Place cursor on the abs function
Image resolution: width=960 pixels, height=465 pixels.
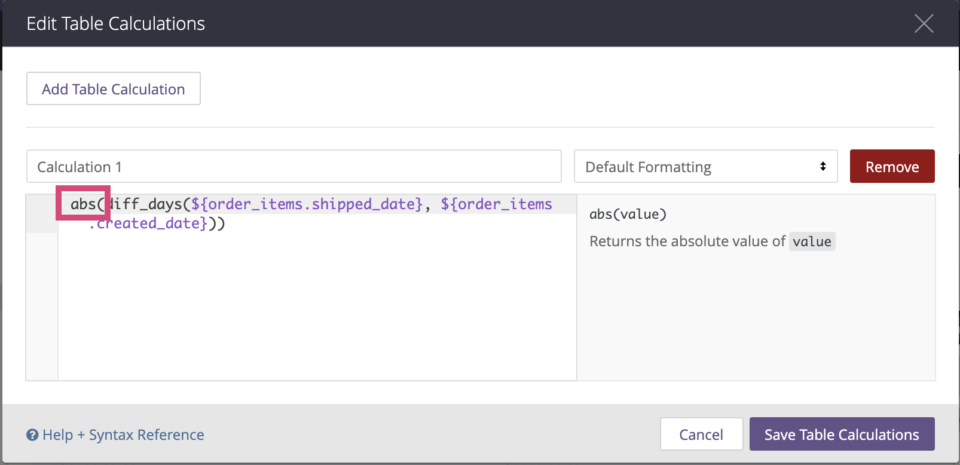(82, 204)
